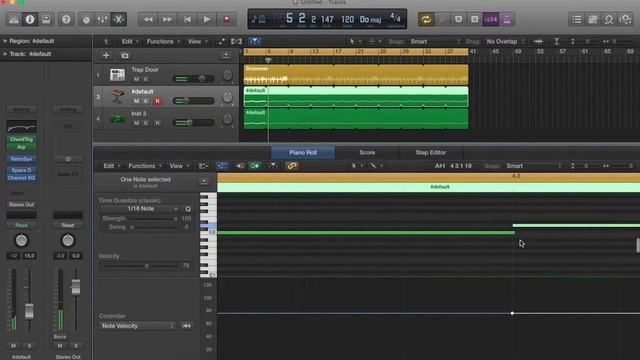Add a new track with plus button
The width and height of the screenshot is (640, 360).
point(106,56)
